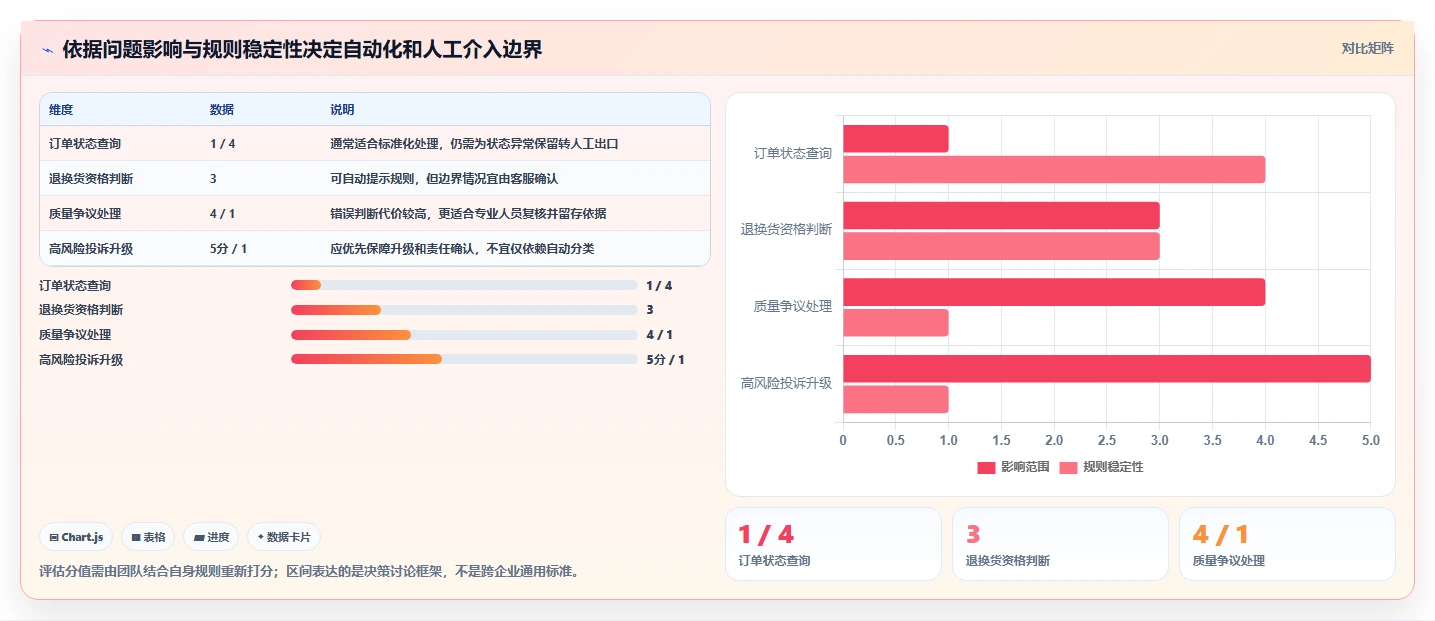The width and height of the screenshot is (1435, 621).
Task: Click the 订单状态查询 progress bar
Action: [x=464, y=285]
